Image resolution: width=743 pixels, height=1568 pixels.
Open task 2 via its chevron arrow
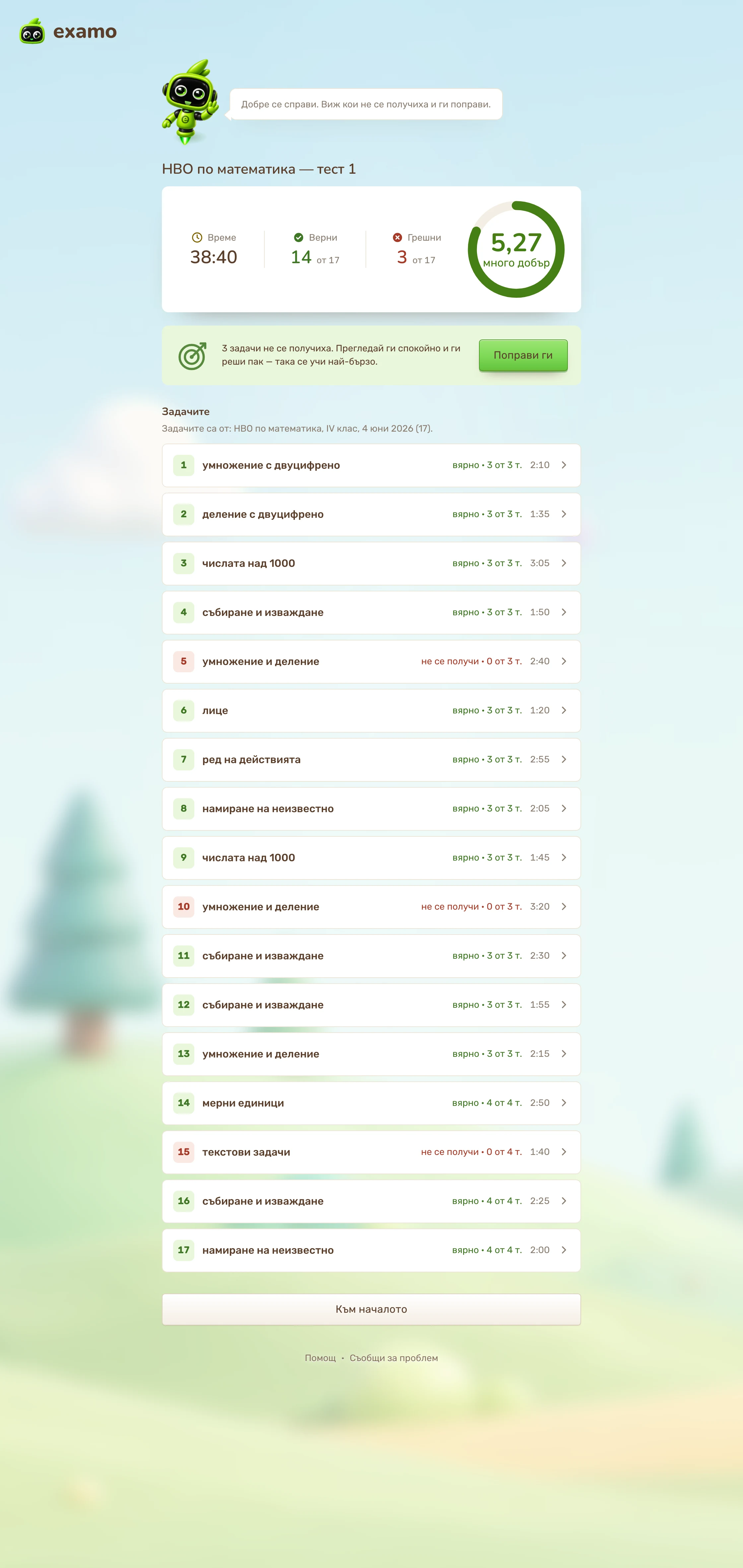point(564,514)
